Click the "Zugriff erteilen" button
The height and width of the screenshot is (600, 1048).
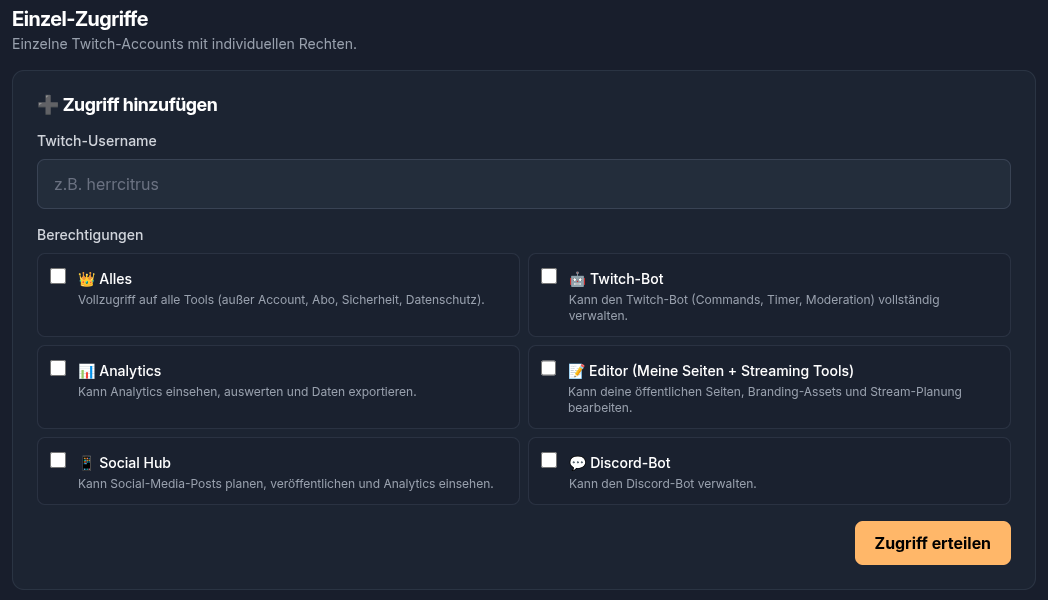pos(932,542)
